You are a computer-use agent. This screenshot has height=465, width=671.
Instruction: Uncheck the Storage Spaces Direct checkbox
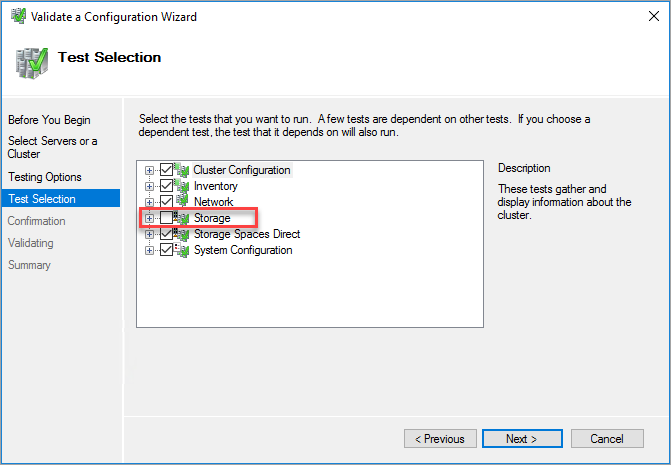[x=166, y=234]
